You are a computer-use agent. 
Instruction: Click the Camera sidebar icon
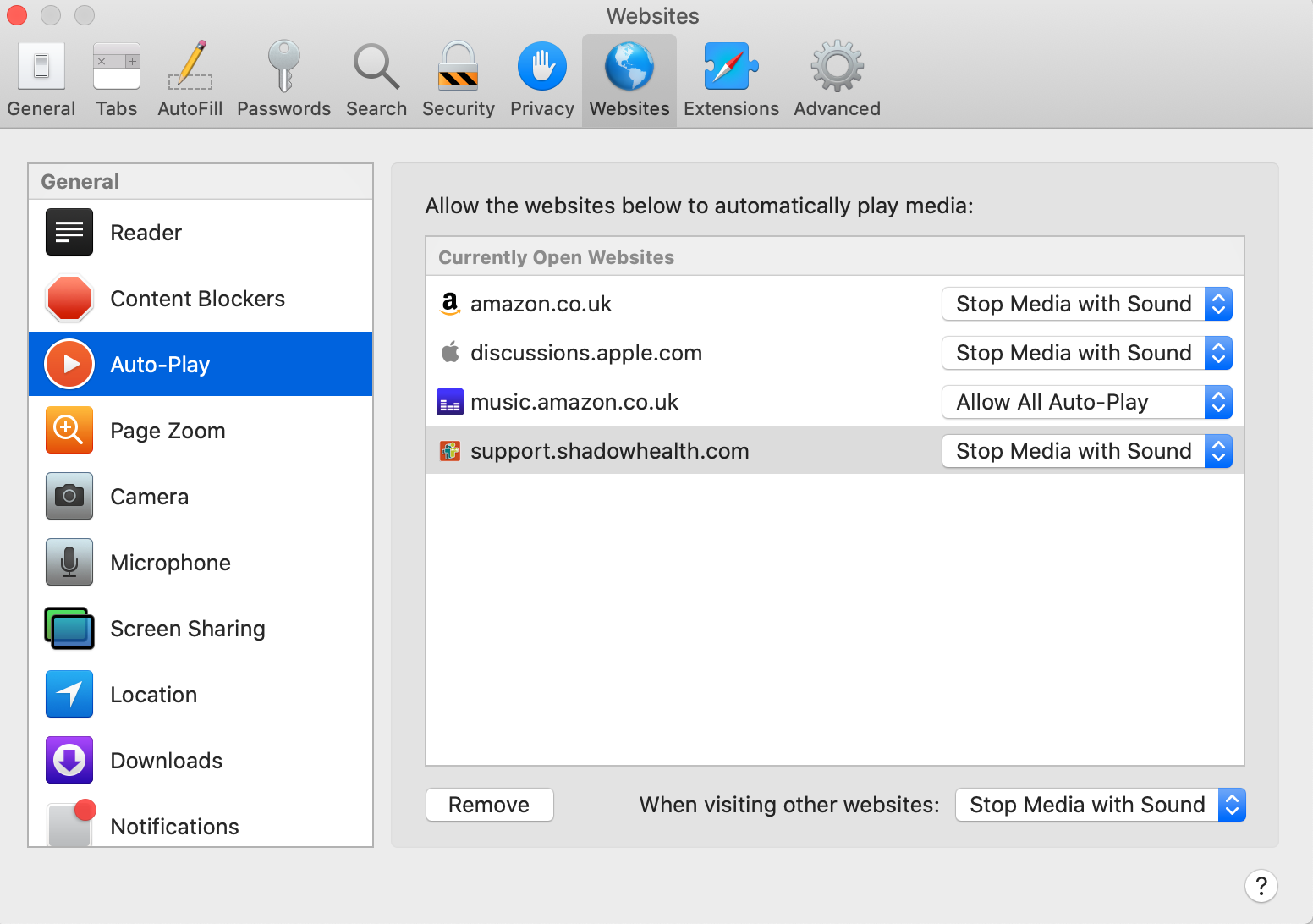[x=69, y=496]
